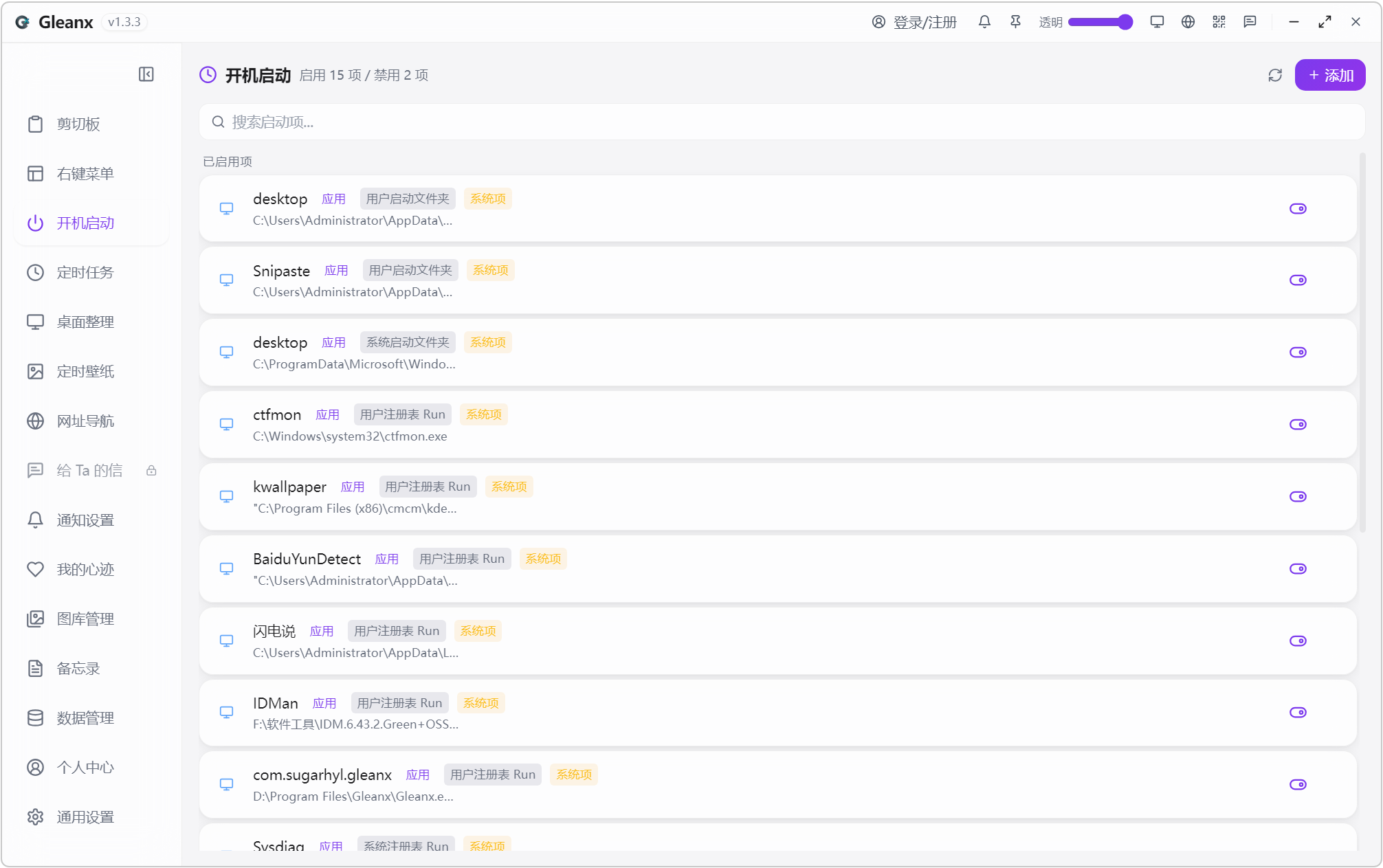Click the notification bell in title bar
The height and width of the screenshot is (868, 1383).
(984, 22)
